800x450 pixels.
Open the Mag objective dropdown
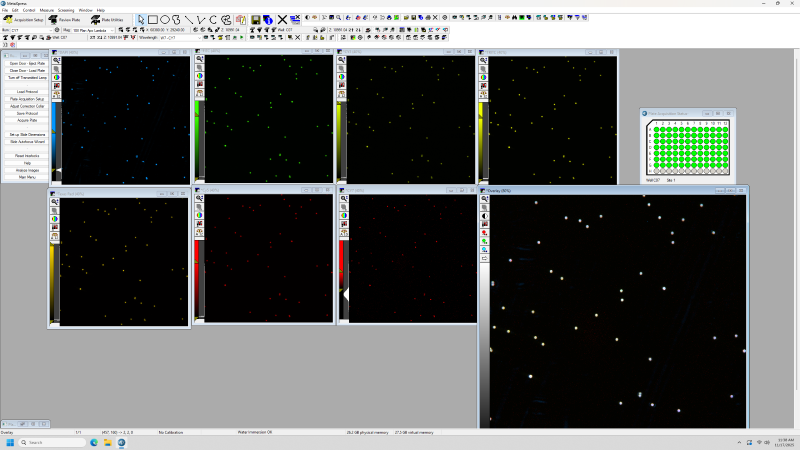[x=114, y=30]
